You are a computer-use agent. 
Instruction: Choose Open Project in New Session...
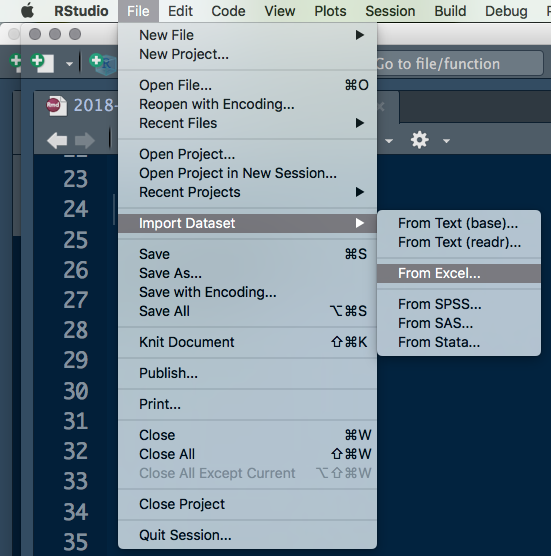click(247, 173)
